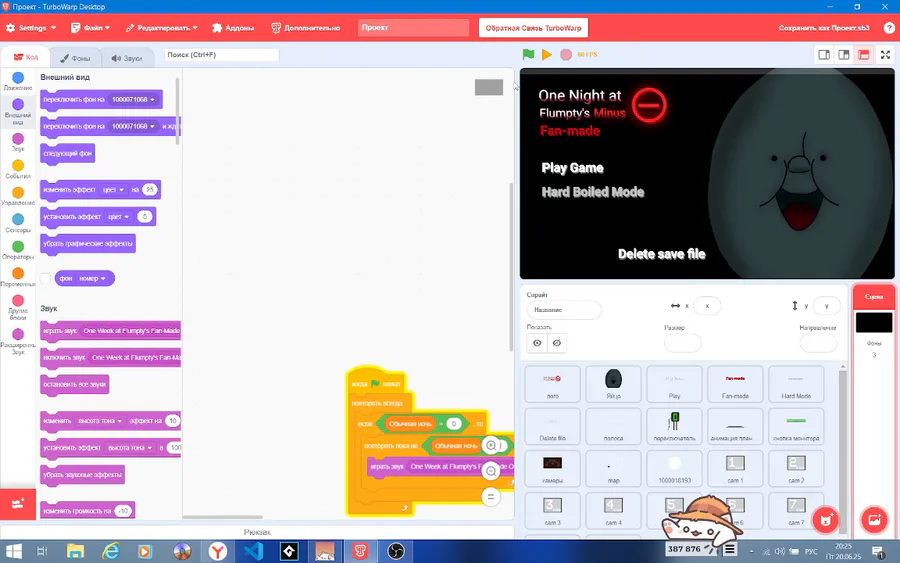Image resolution: width=900 pixels, height=563 pixels.
Task: Open the Settings menu
Action: pyautogui.click(x=31, y=28)
